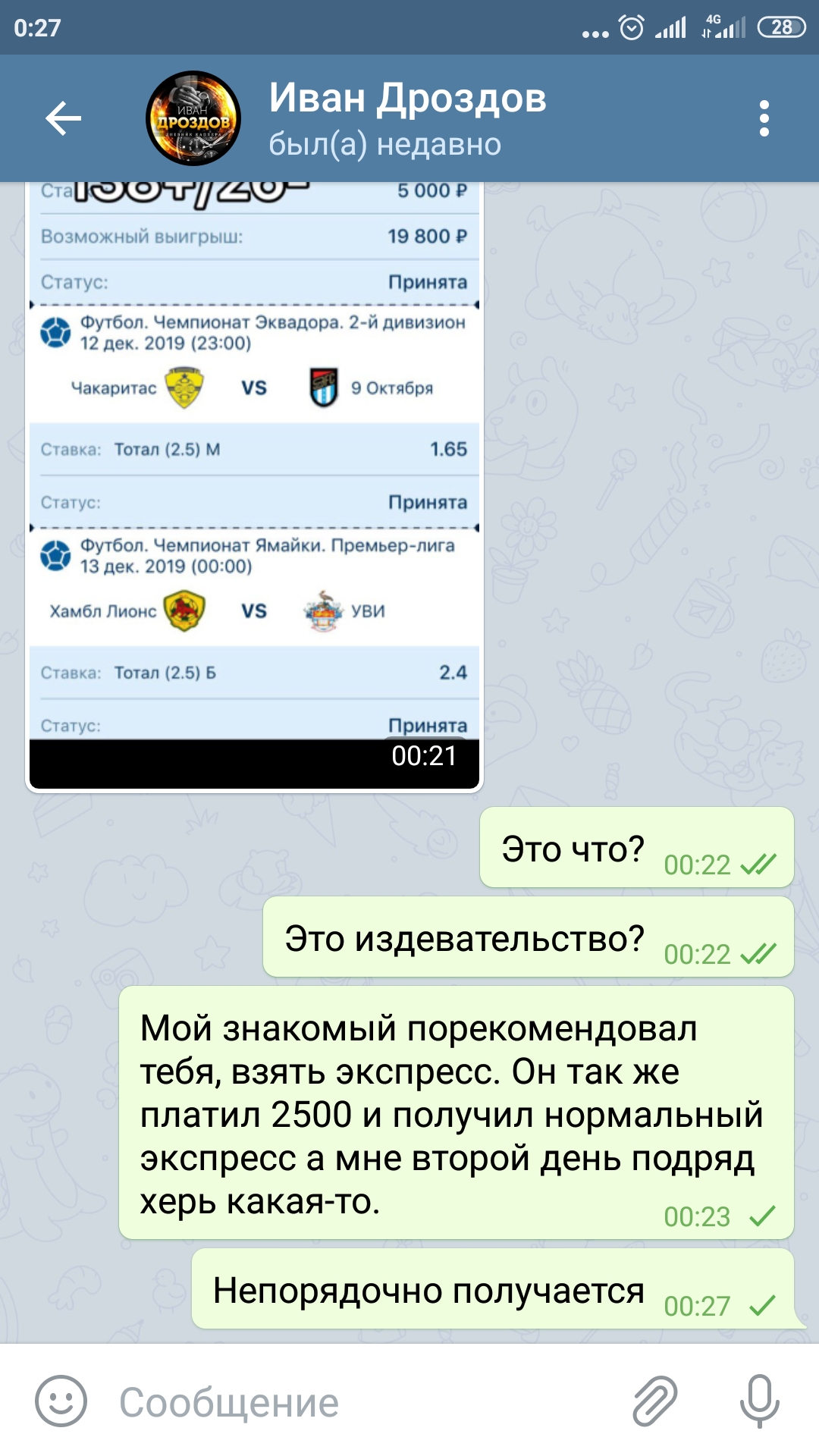Open the three-dot chat menu
Image resolution: width=819 pixels, height=1456 pixels.
click(764, 118)
